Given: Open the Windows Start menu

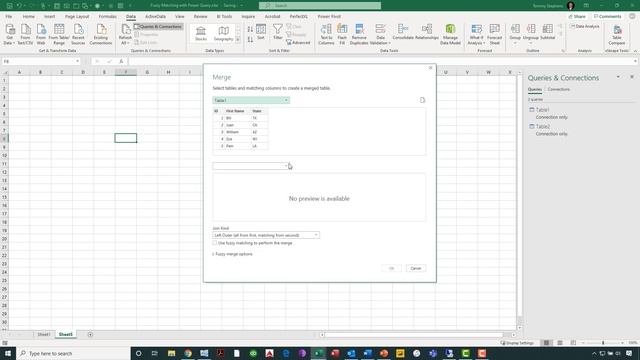Looking at the screenshot, I should 8,353.
